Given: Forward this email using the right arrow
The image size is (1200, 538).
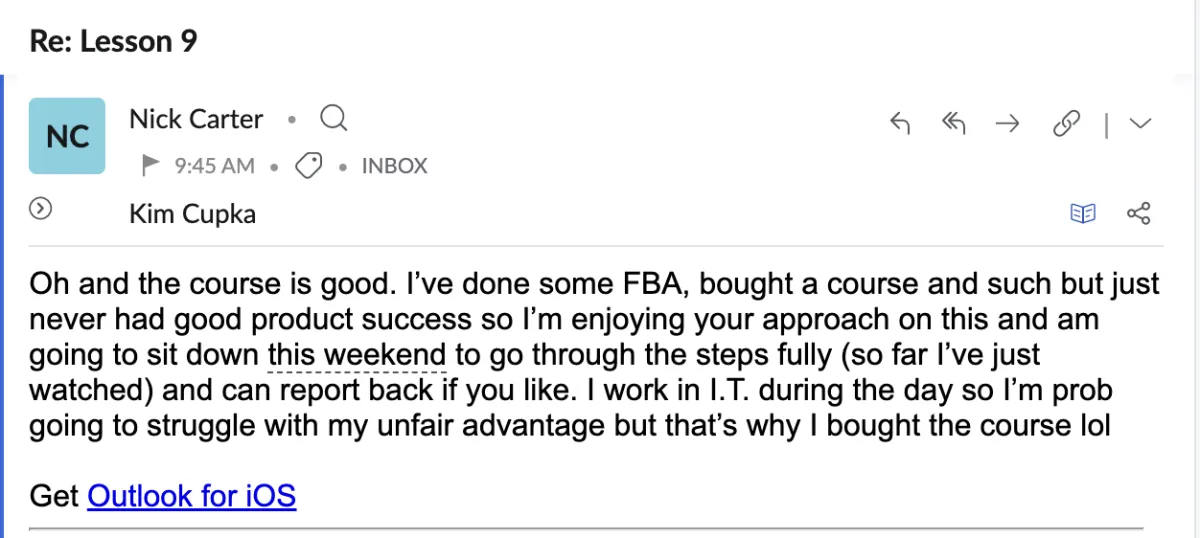Looking at the screenshot, I should point(1007,124).
